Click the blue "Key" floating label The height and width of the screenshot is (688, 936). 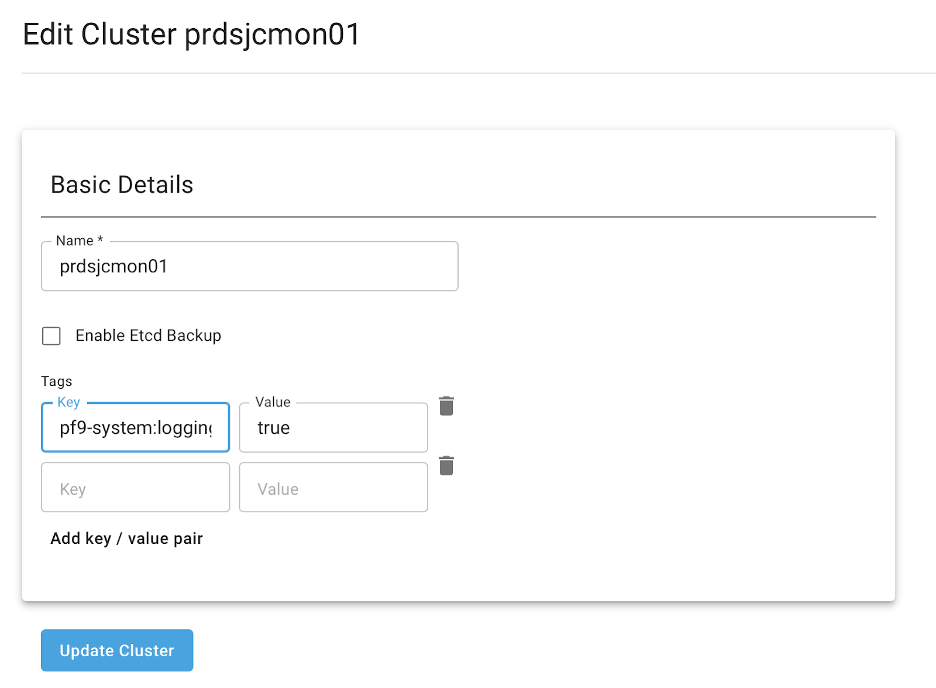click(x=68, y=402)
